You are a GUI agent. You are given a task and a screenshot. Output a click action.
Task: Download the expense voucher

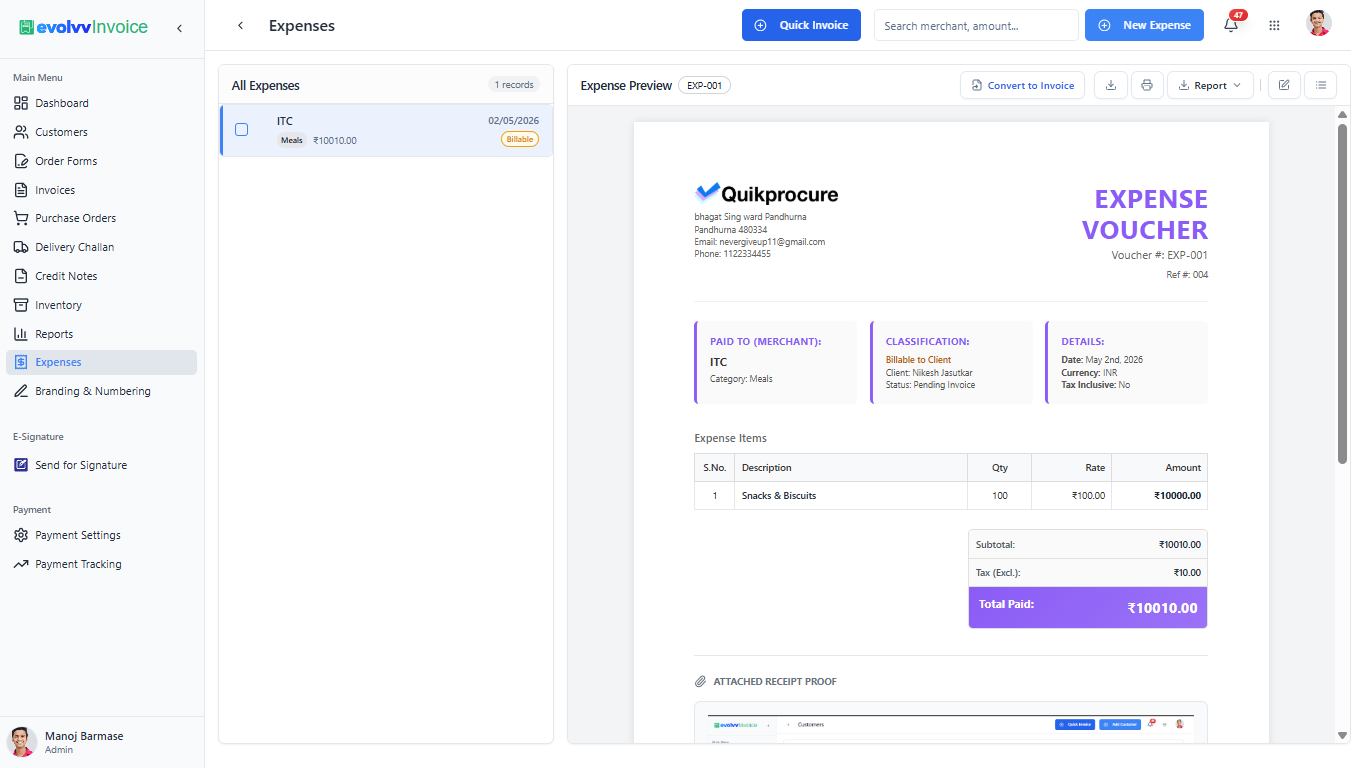pyautogui.click(x=1110, y=85)
